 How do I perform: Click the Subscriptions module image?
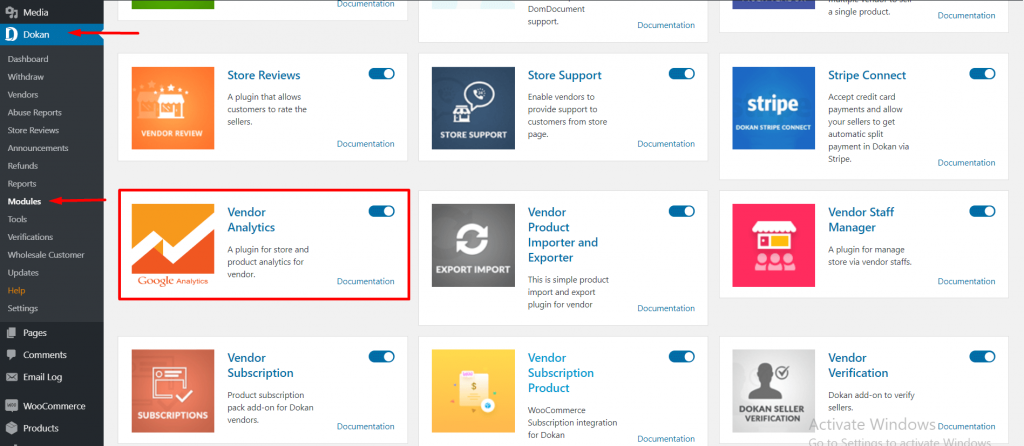pos(173,391)
